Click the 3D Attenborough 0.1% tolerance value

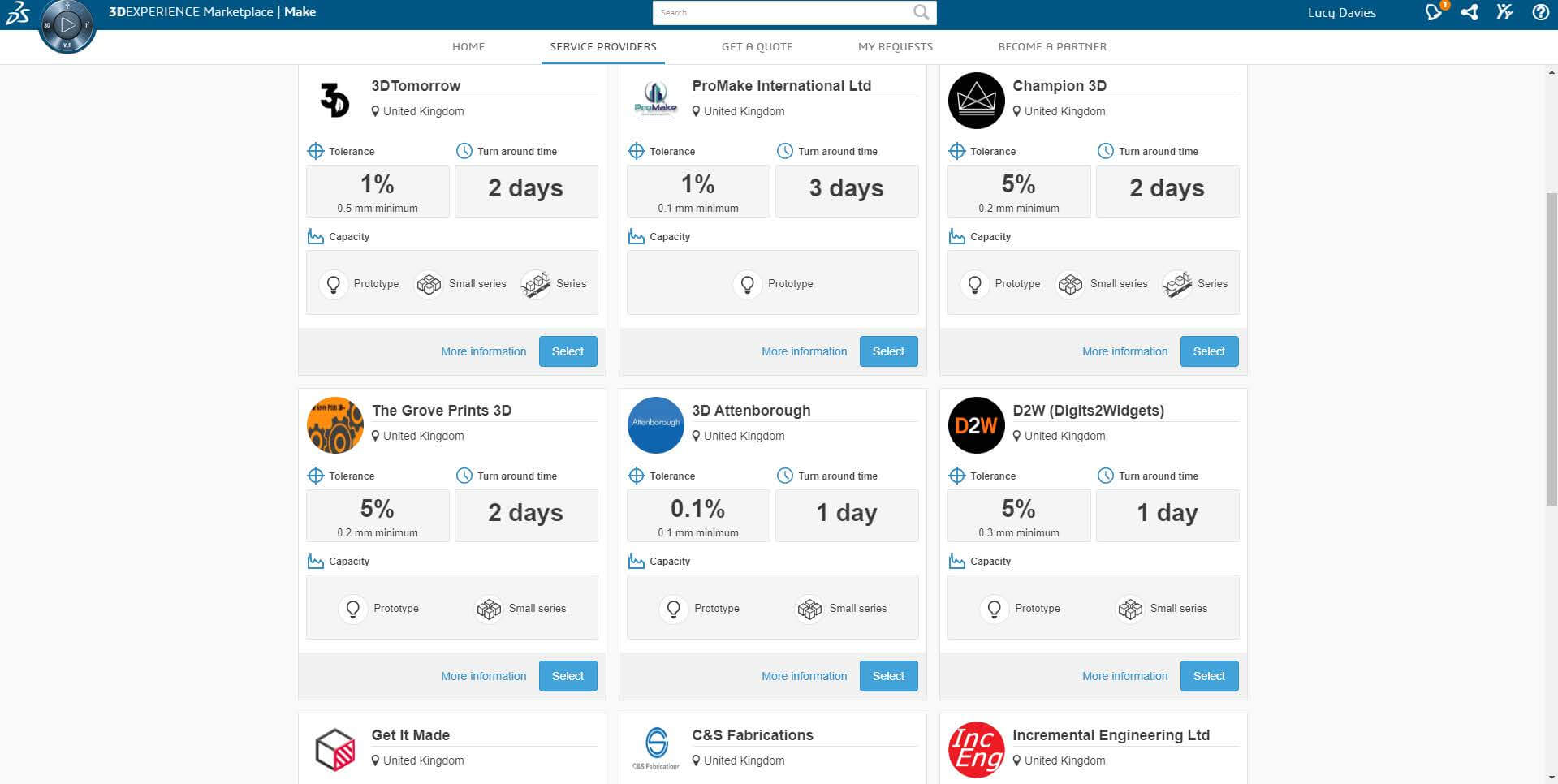point(698,509)
